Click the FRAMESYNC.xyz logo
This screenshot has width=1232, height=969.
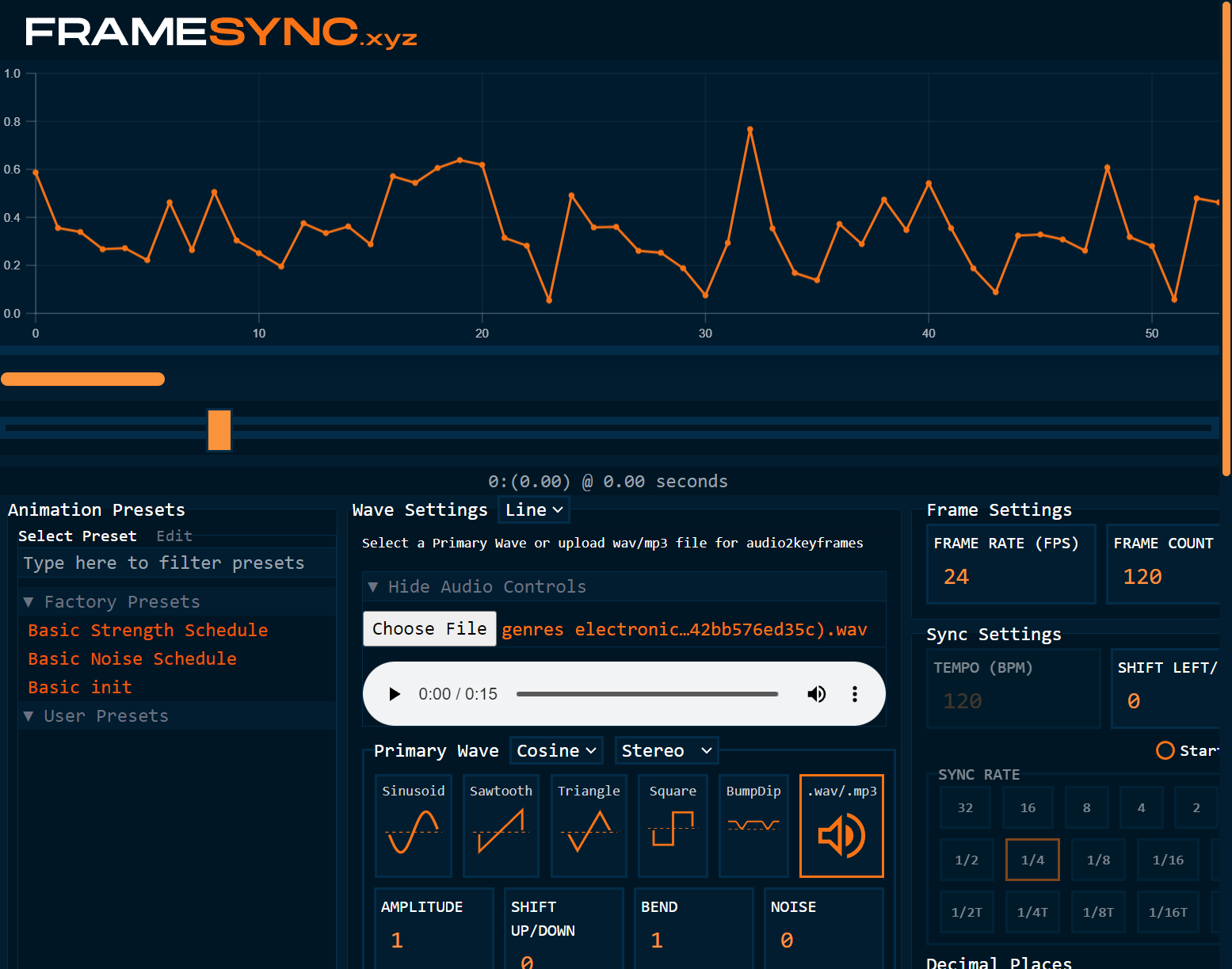[x=221, y=32]
